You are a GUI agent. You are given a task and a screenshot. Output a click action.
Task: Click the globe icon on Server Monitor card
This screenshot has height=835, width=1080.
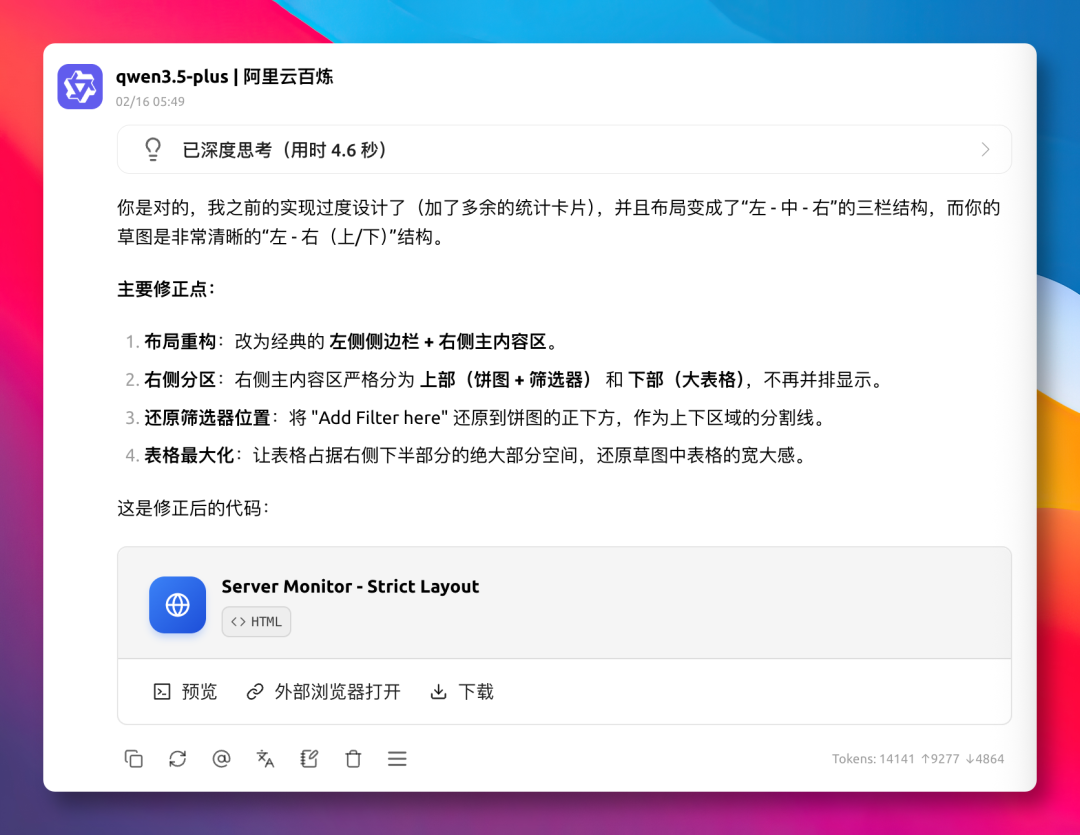click(178, 605)
